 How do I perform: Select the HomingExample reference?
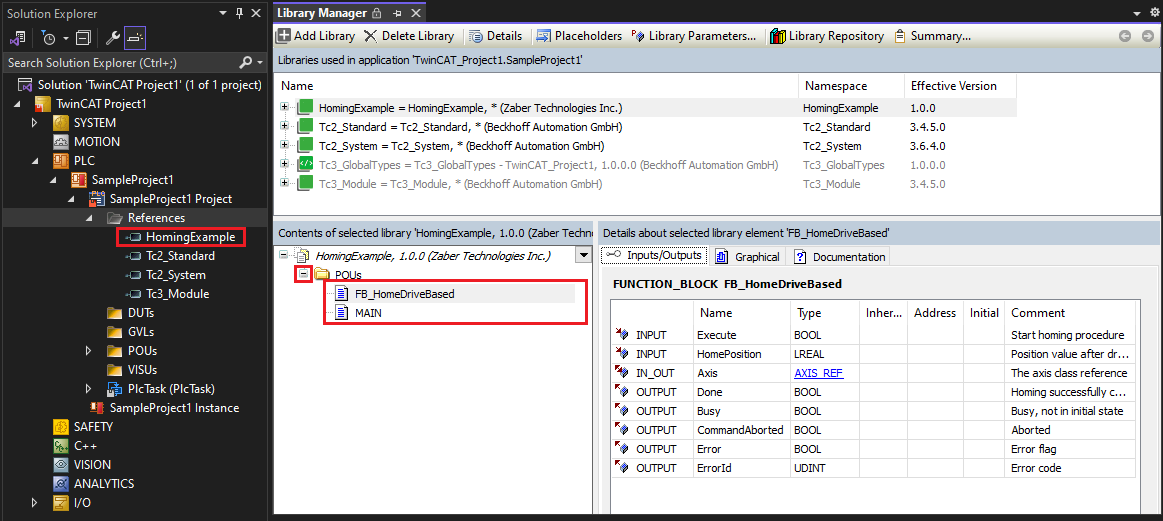pos(190,237)
